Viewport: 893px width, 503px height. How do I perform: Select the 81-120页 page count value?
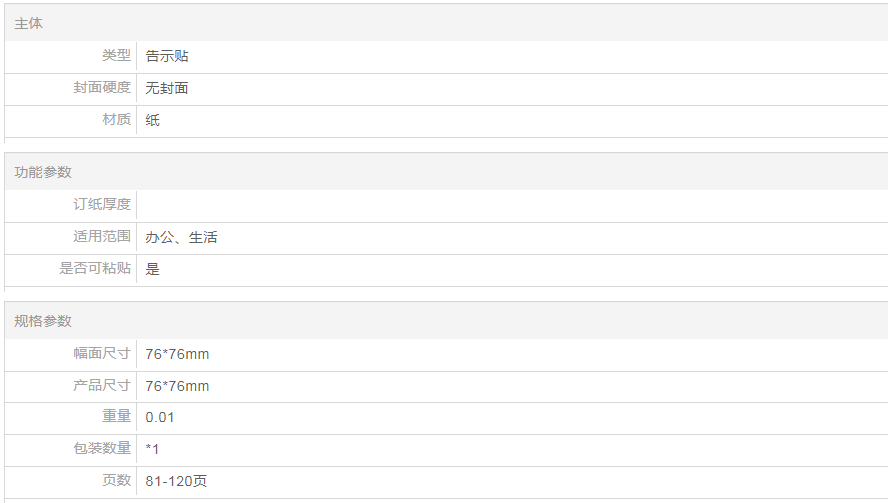click(176, 481)
